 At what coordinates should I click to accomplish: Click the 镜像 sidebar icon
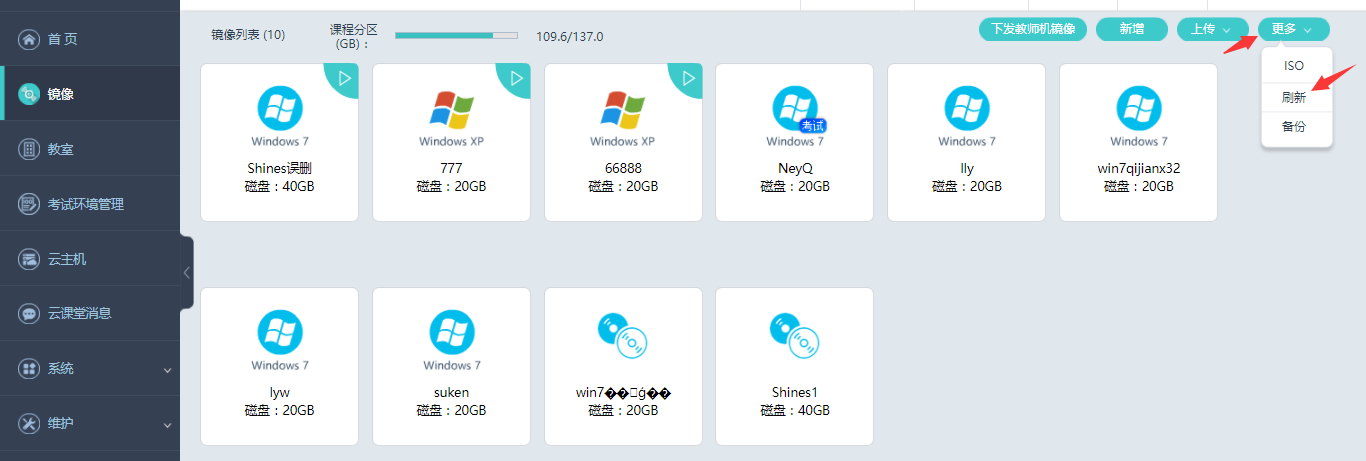click(x=29, y=94)
